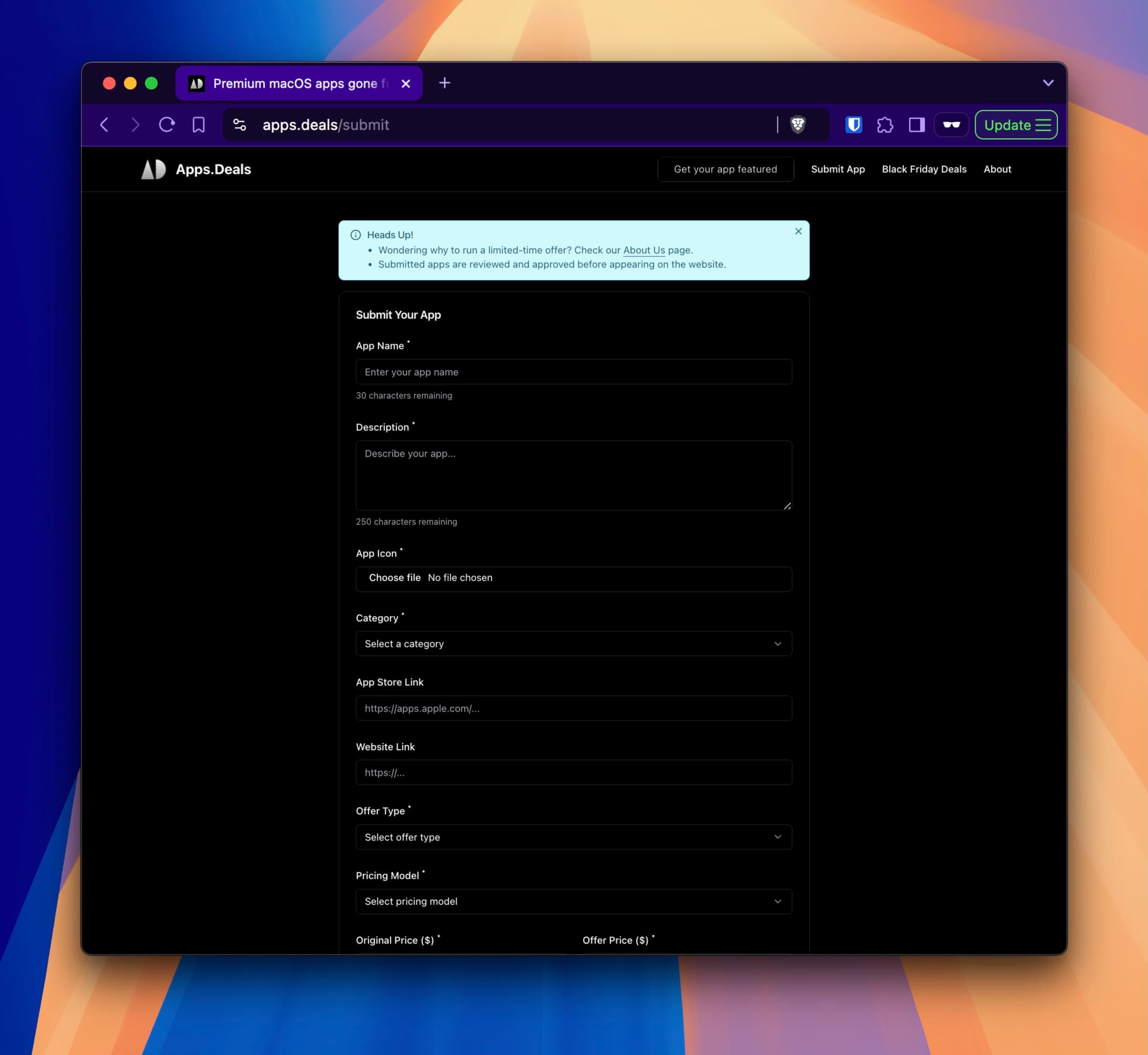The image size is (1148, 1055).
Task: Reload the page
Action: pos(166,125)
